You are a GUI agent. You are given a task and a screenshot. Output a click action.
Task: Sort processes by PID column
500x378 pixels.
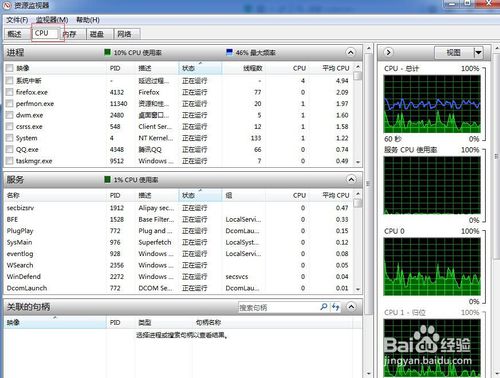tap(120, 68)
